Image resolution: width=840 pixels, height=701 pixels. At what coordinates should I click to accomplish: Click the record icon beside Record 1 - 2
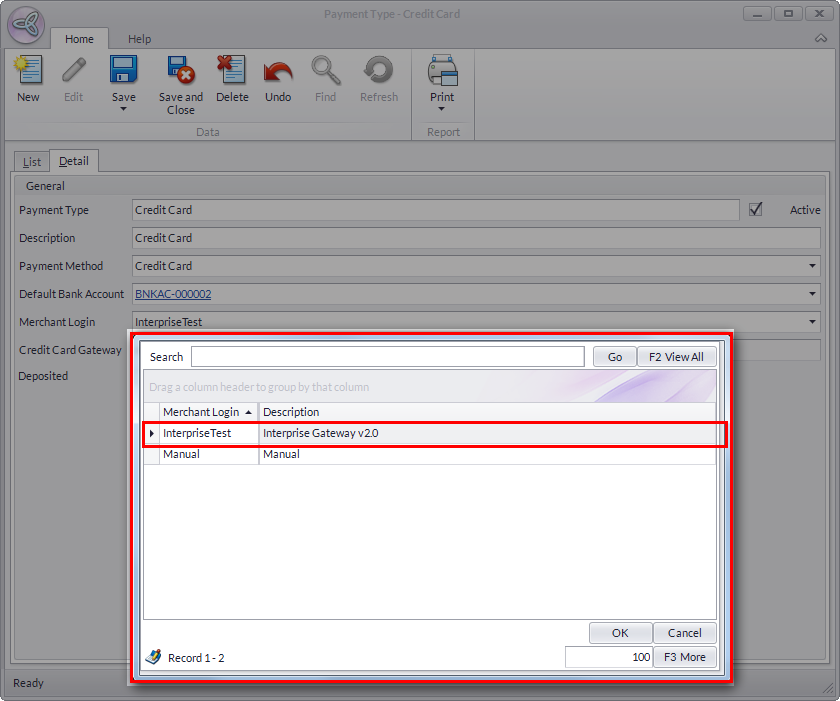pos(153,657)
